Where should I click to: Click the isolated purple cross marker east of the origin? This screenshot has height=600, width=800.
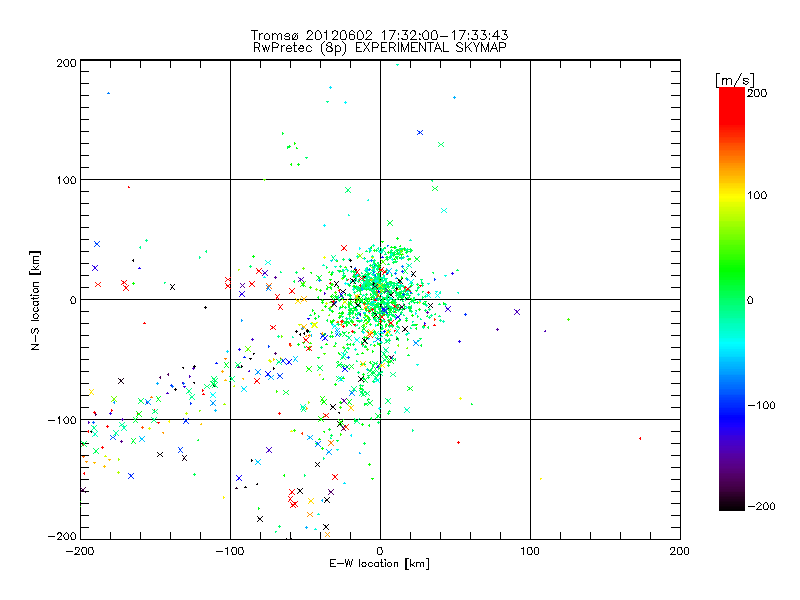tap(517, 312)
